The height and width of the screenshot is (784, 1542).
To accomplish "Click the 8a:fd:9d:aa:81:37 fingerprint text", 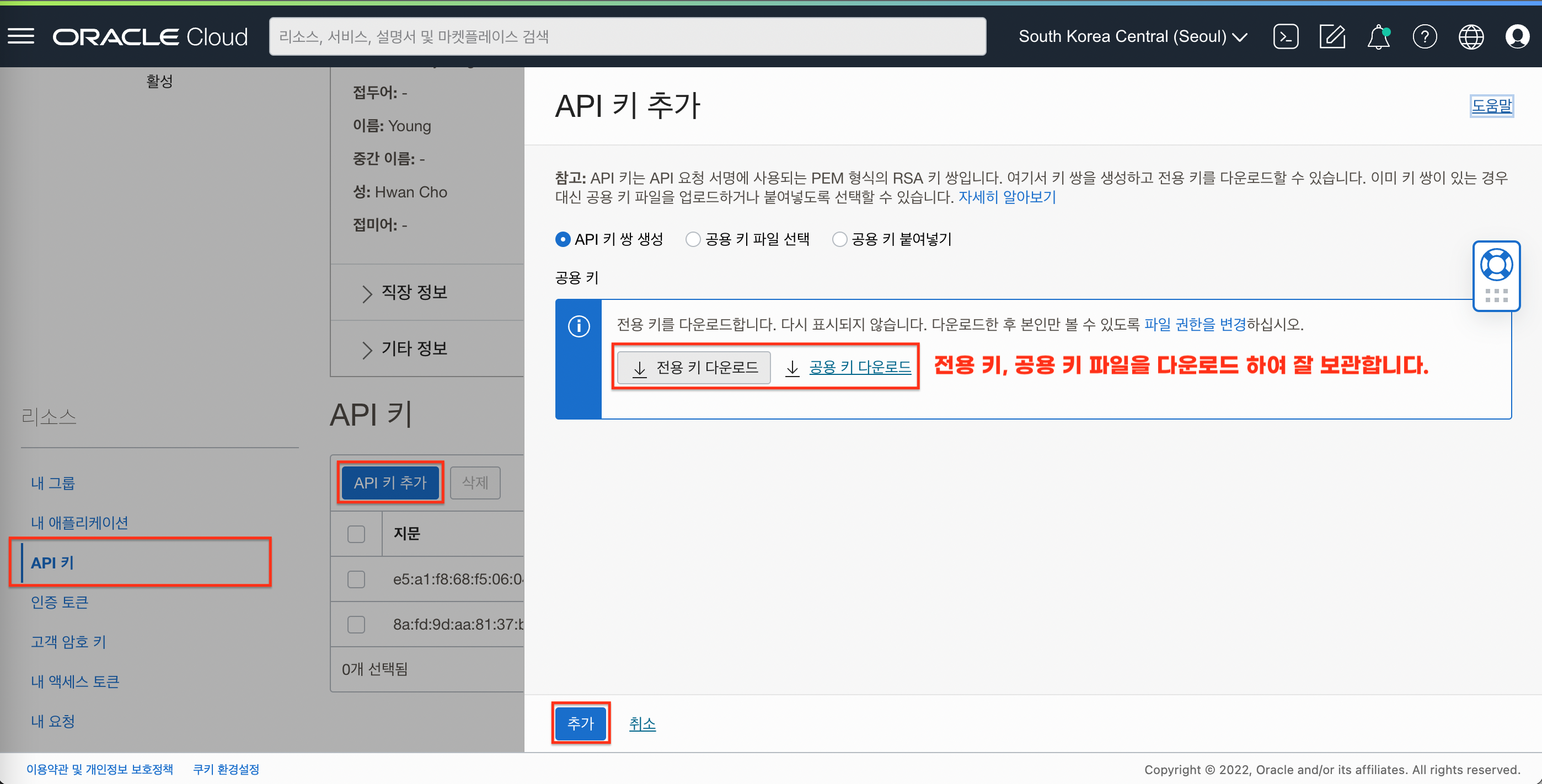I will 458,624.
